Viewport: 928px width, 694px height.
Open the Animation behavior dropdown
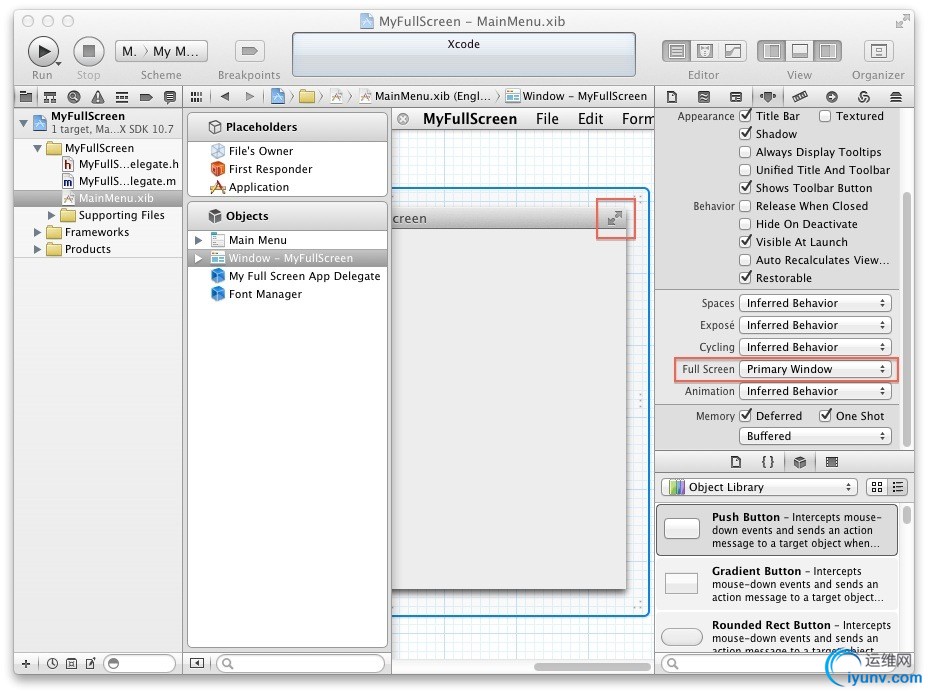815,391
